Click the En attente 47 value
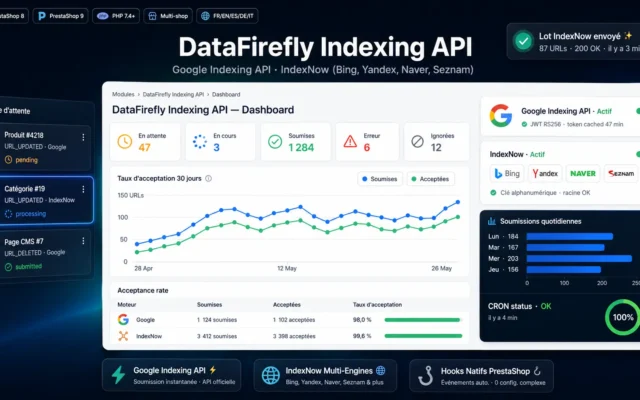This screenshot has width=640, height=400. coord(144,147)
